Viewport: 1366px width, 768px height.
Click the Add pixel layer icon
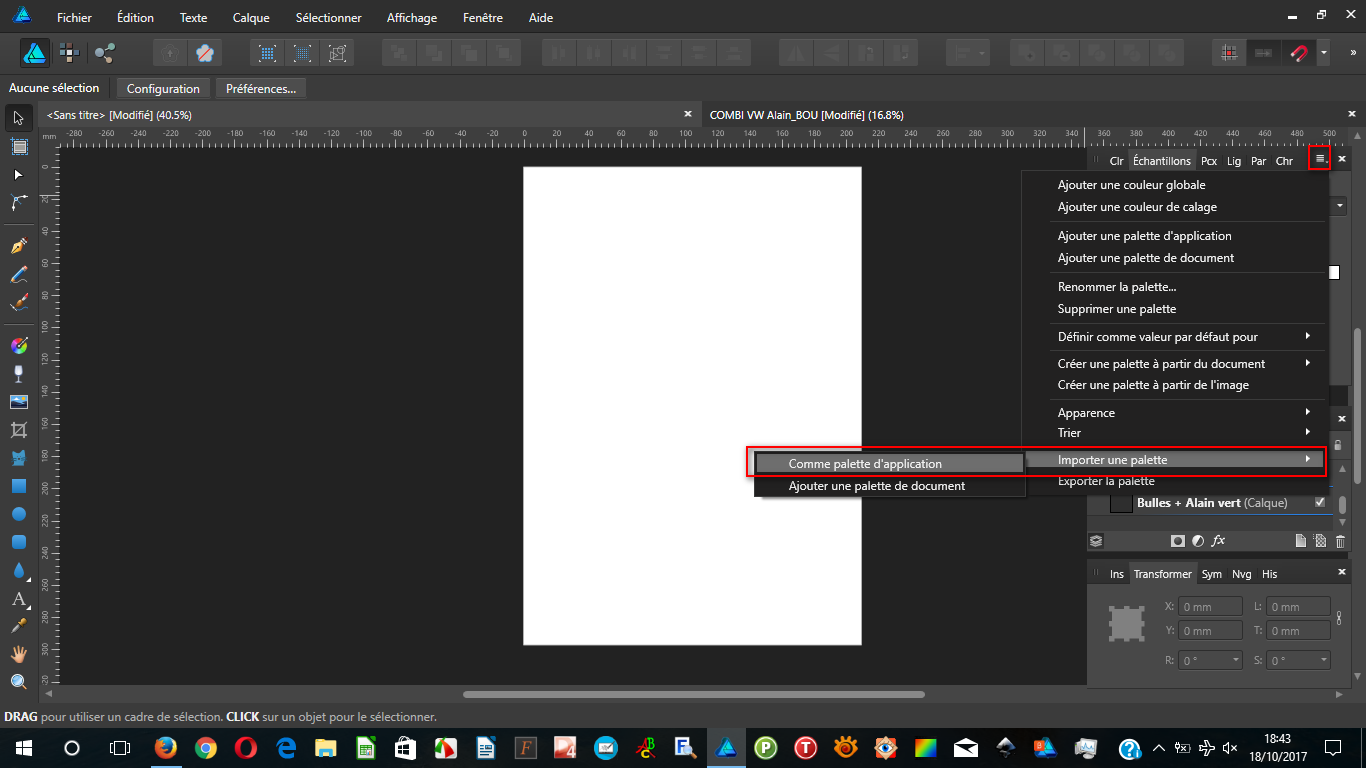[x=1320, y=541]
